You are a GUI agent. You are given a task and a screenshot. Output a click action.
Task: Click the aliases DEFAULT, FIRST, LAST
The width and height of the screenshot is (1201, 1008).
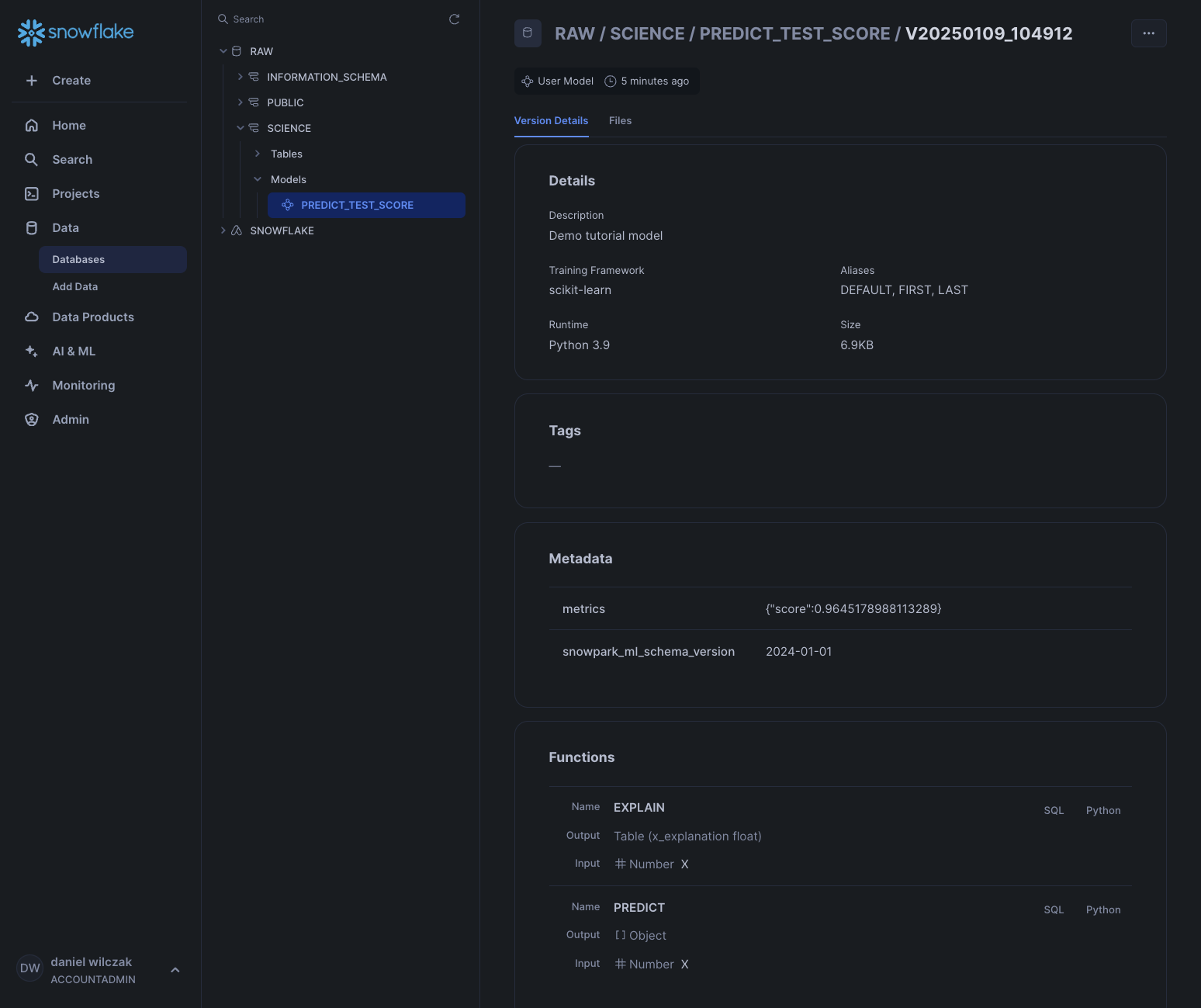tap(904, 290)
